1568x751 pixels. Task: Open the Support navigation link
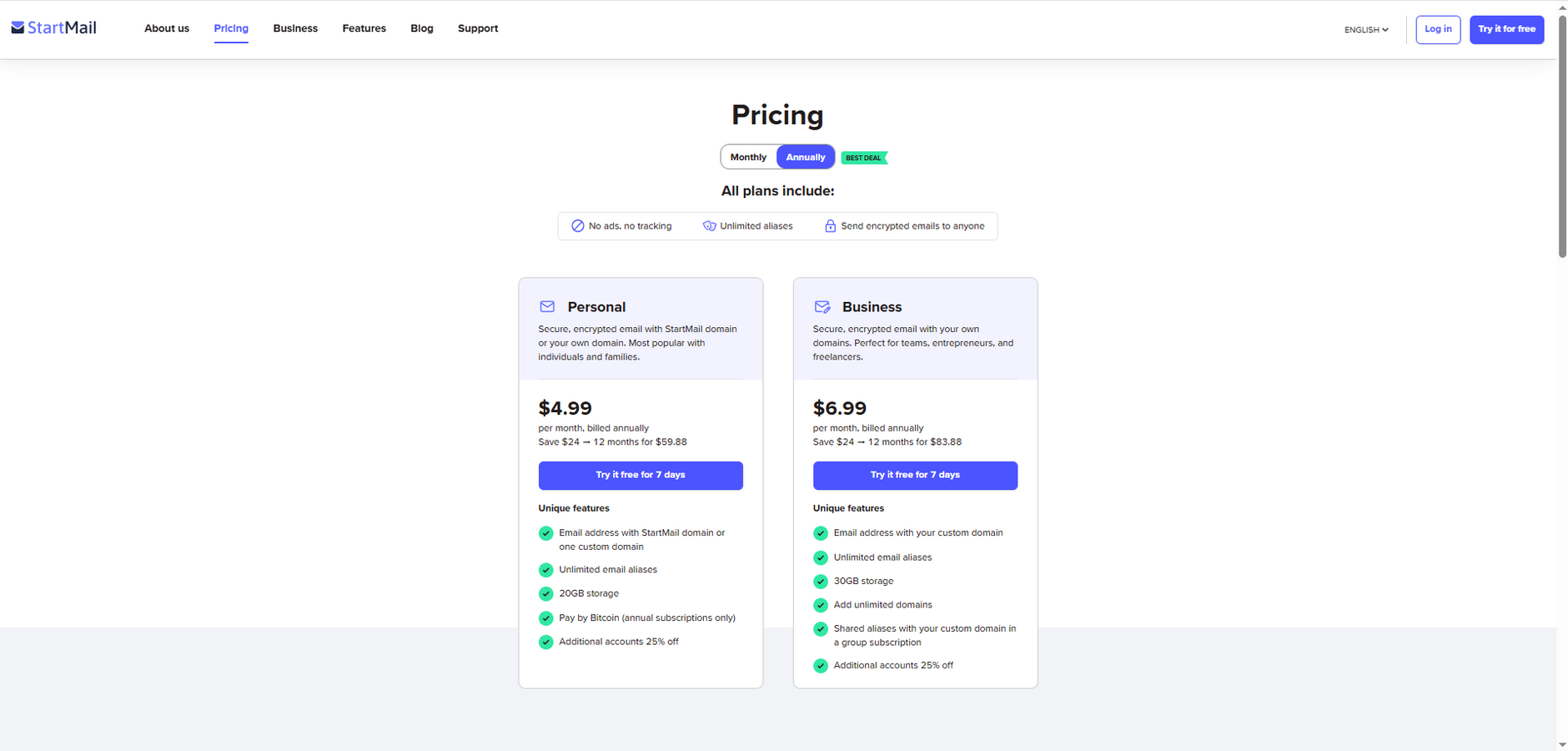coord(478,28)
